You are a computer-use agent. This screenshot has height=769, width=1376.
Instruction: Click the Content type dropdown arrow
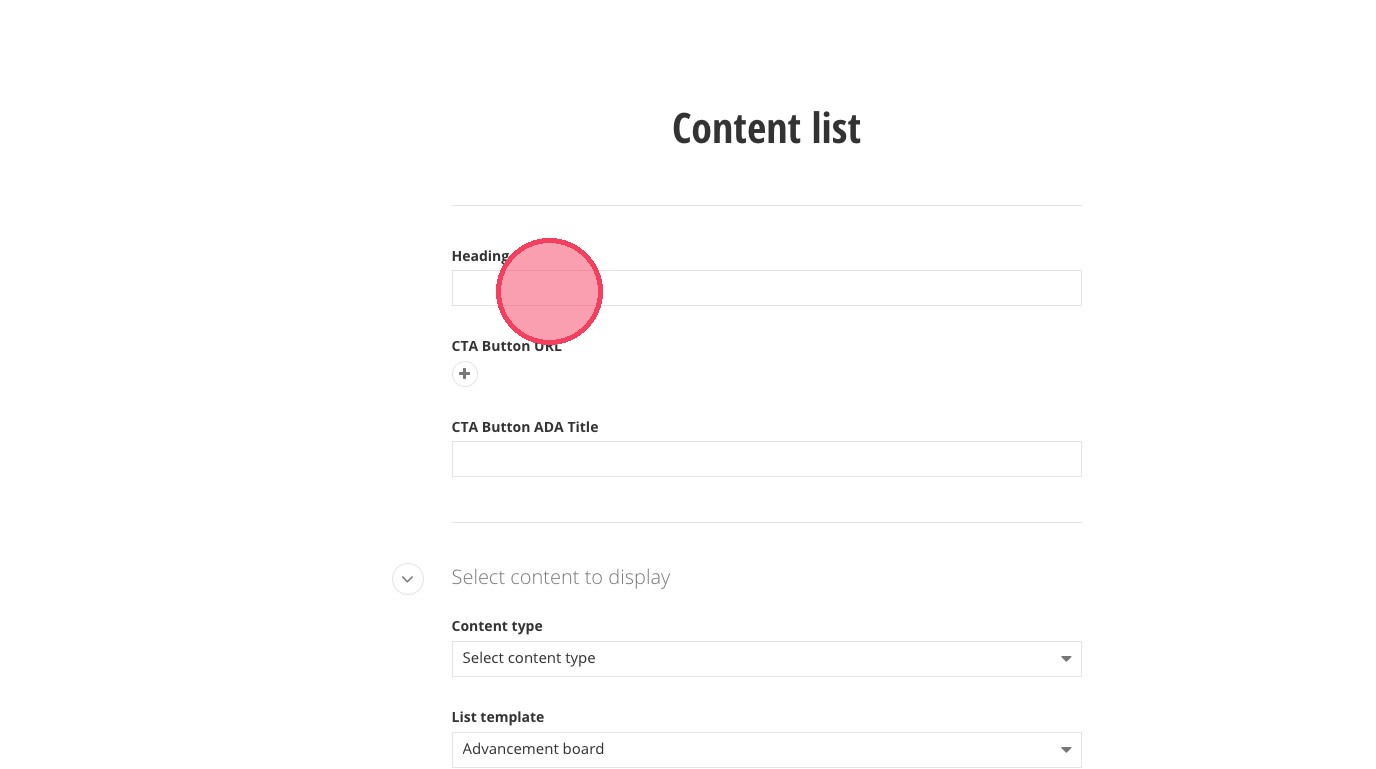pyautogui.click(x=1065, y=659)
